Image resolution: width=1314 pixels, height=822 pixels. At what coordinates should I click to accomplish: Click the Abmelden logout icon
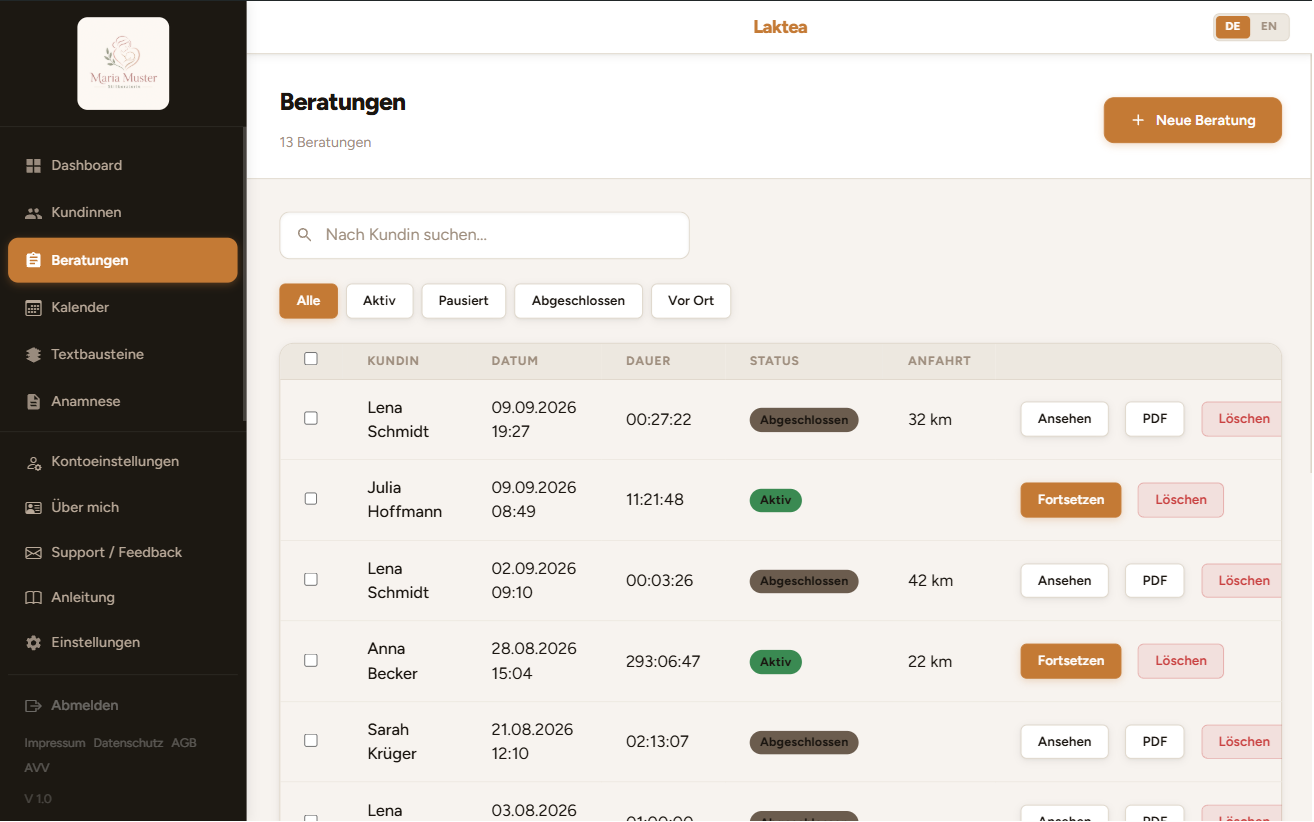pyautogui.click(x=33, y=706)
